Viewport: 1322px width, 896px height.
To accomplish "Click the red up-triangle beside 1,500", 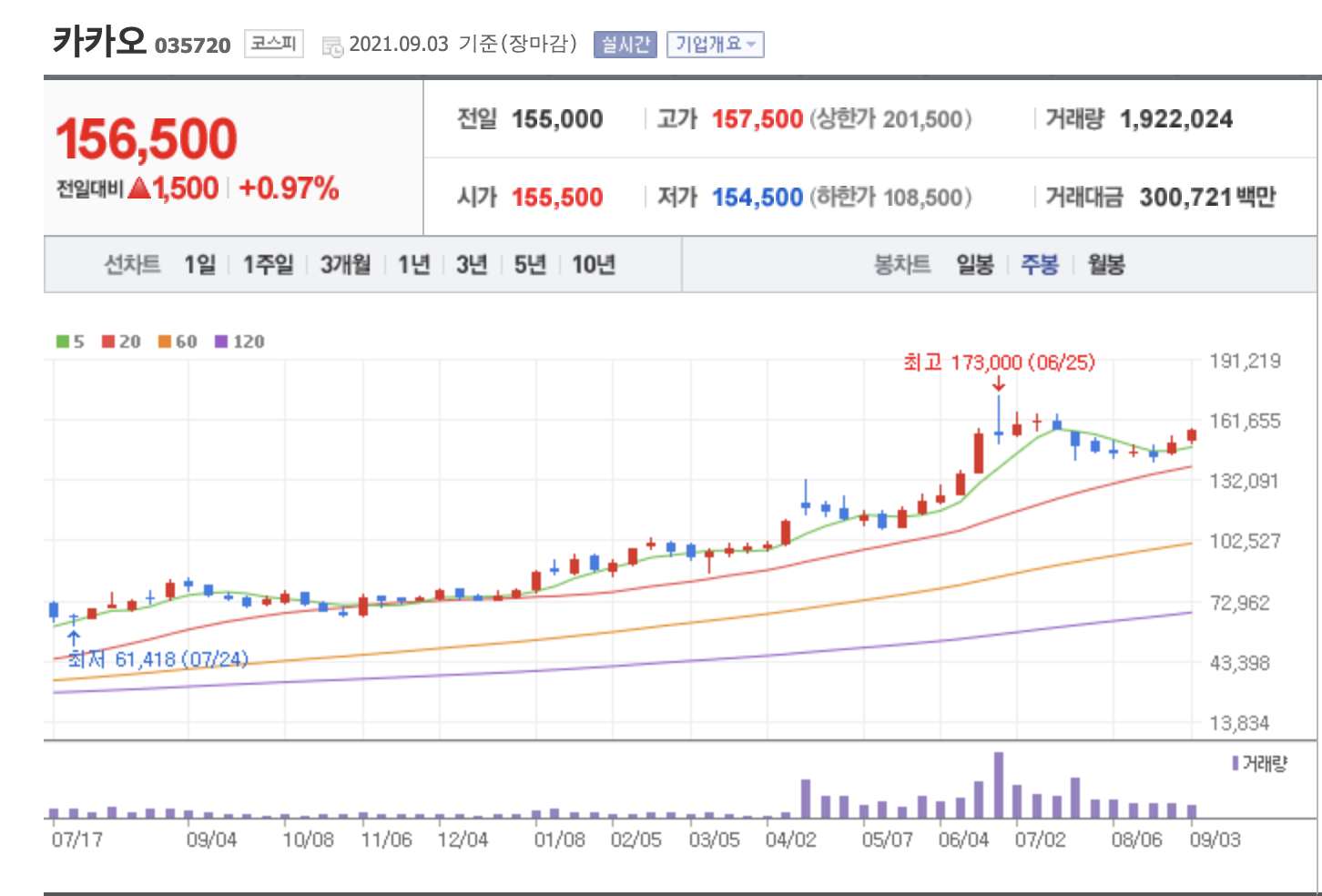I will click(138, 188).
